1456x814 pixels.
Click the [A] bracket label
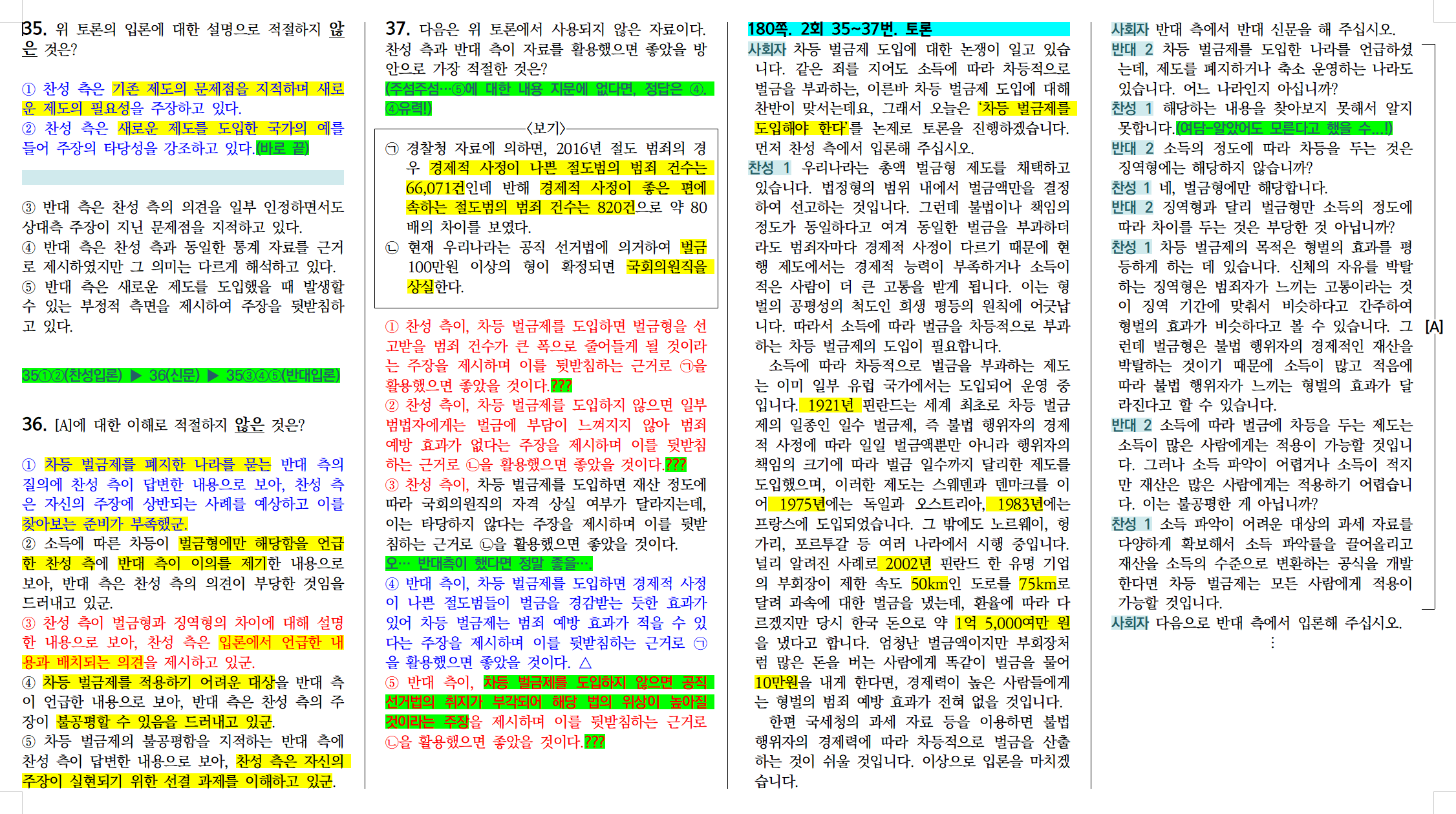click(1433, 327)
